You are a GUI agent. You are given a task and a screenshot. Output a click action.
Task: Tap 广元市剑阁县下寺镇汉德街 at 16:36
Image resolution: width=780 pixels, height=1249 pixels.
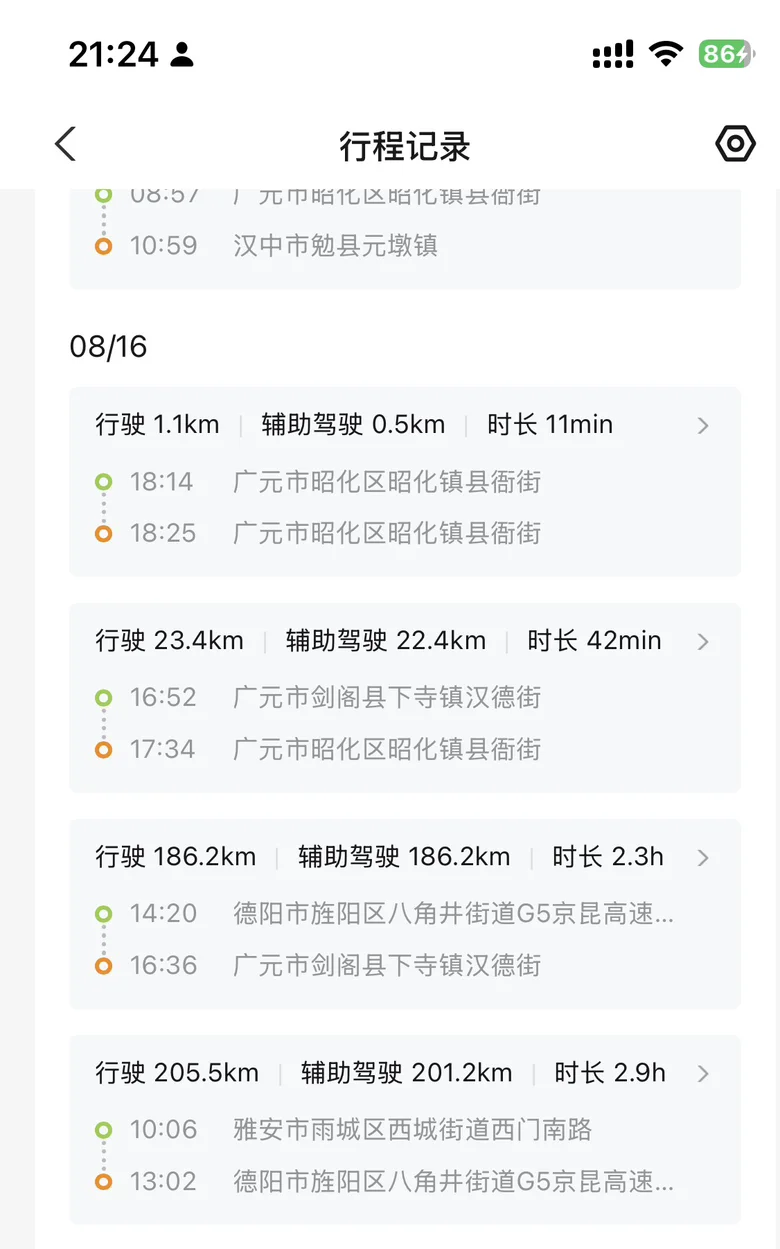(387, 965)
